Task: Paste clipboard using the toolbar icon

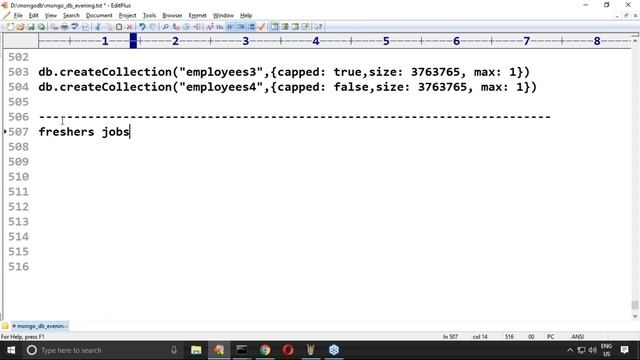Action: pyautogui.click(x=119, y=27)
